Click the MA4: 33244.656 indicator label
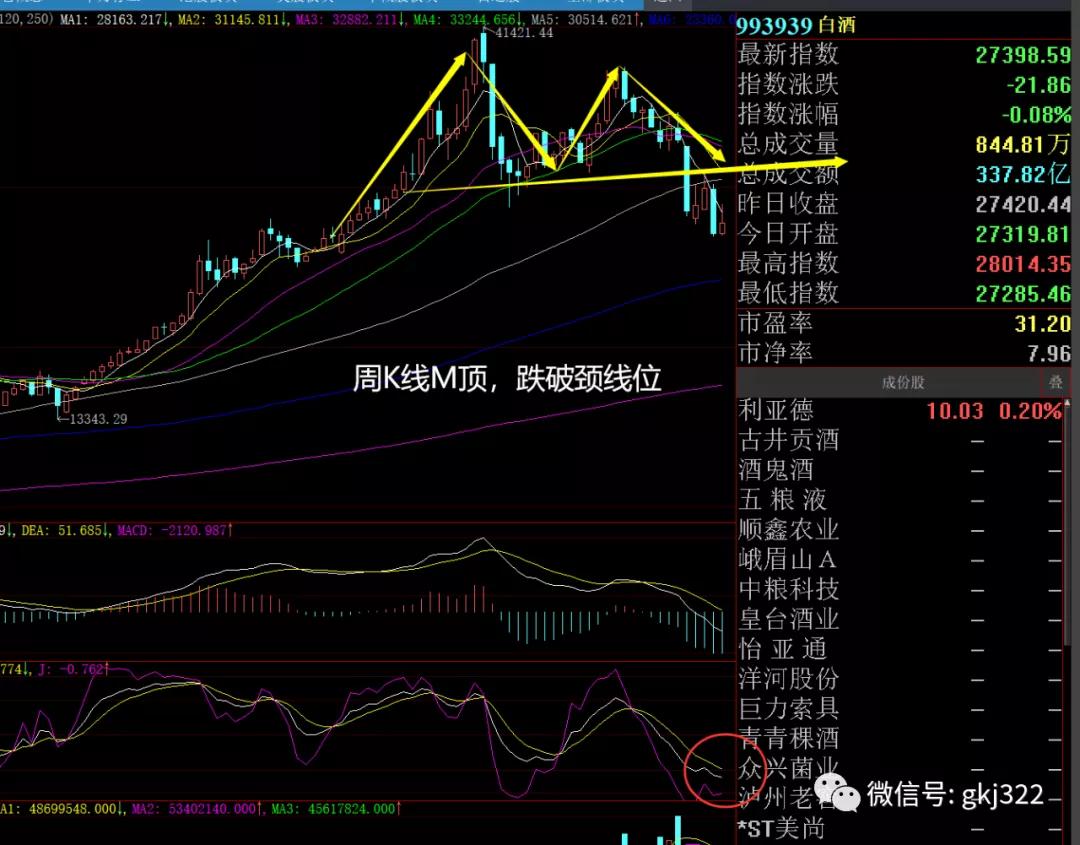 click(469, 19)
